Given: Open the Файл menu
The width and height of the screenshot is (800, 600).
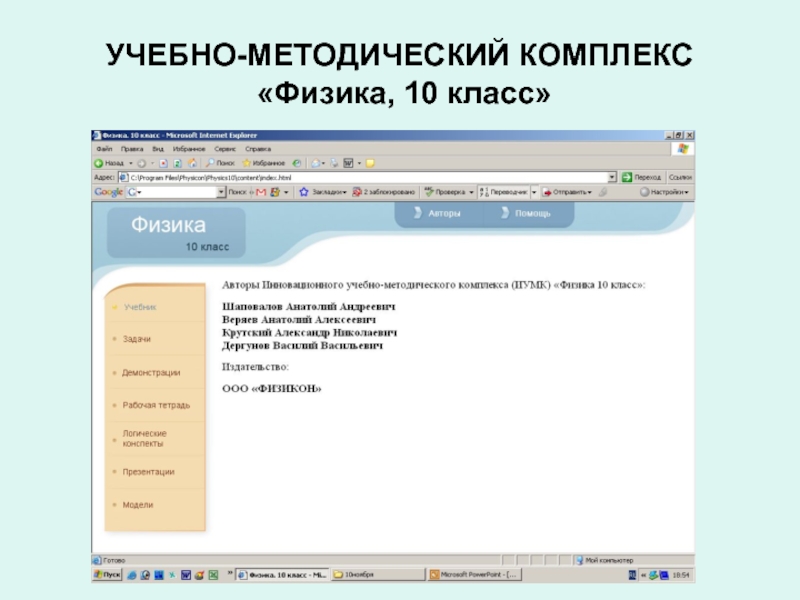Looking at the screenshot, I should [104, 149].
